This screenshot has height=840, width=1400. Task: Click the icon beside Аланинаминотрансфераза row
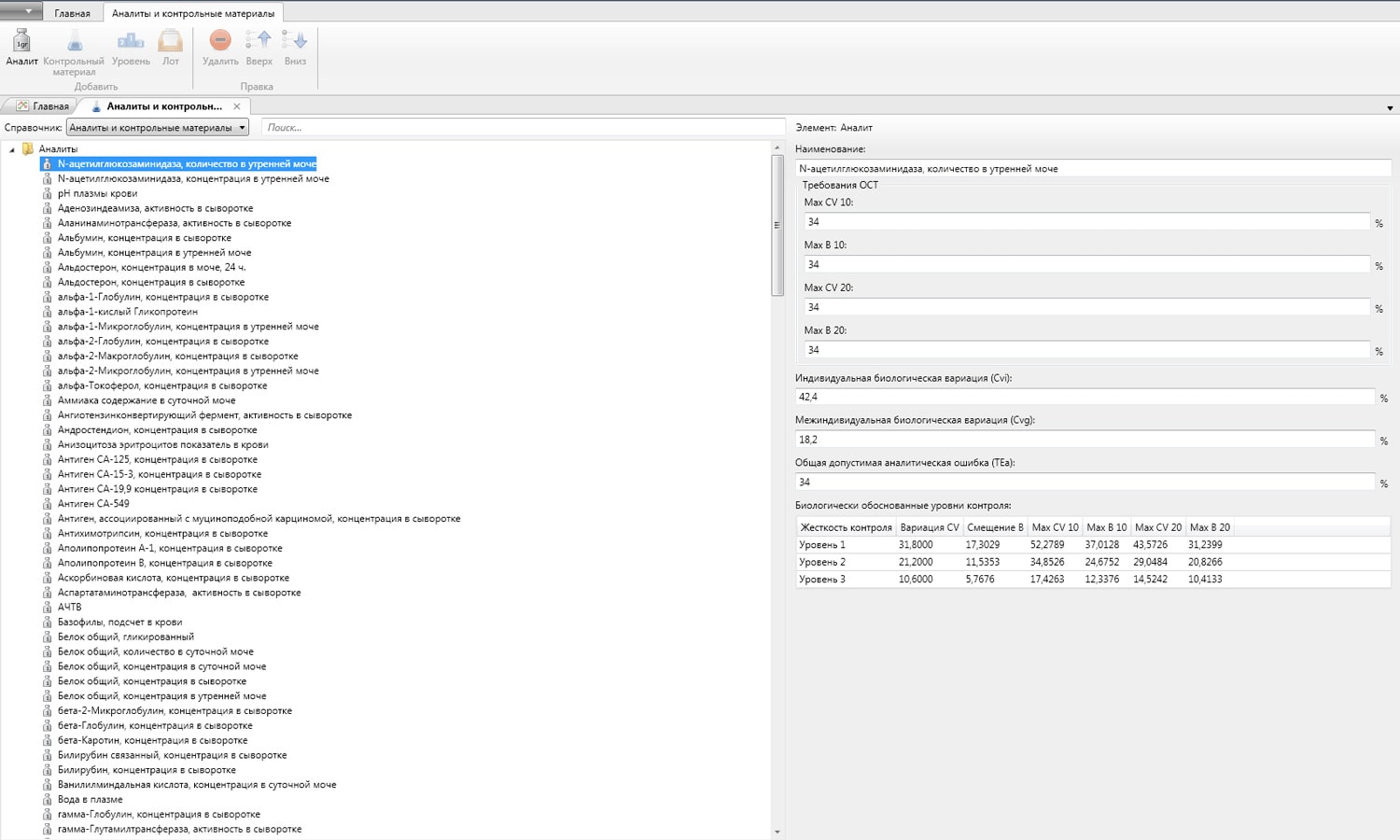point(47,223)
